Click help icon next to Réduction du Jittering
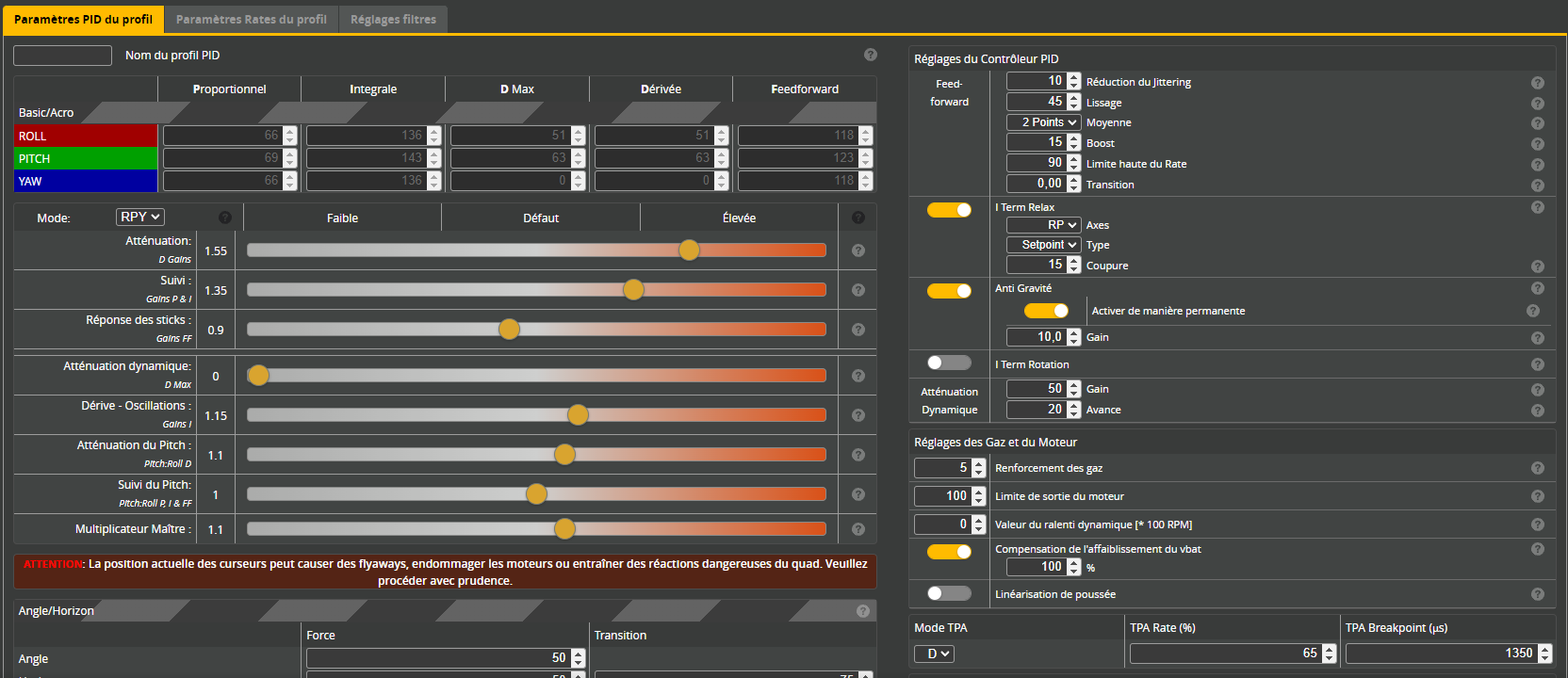 tap(1537, 83)
